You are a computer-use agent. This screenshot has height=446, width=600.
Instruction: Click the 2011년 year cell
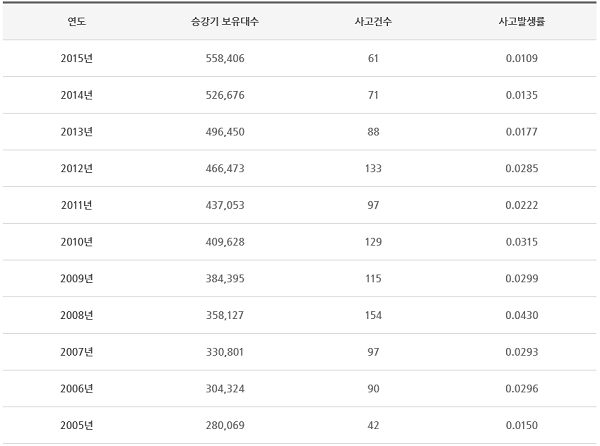(76, 205)
